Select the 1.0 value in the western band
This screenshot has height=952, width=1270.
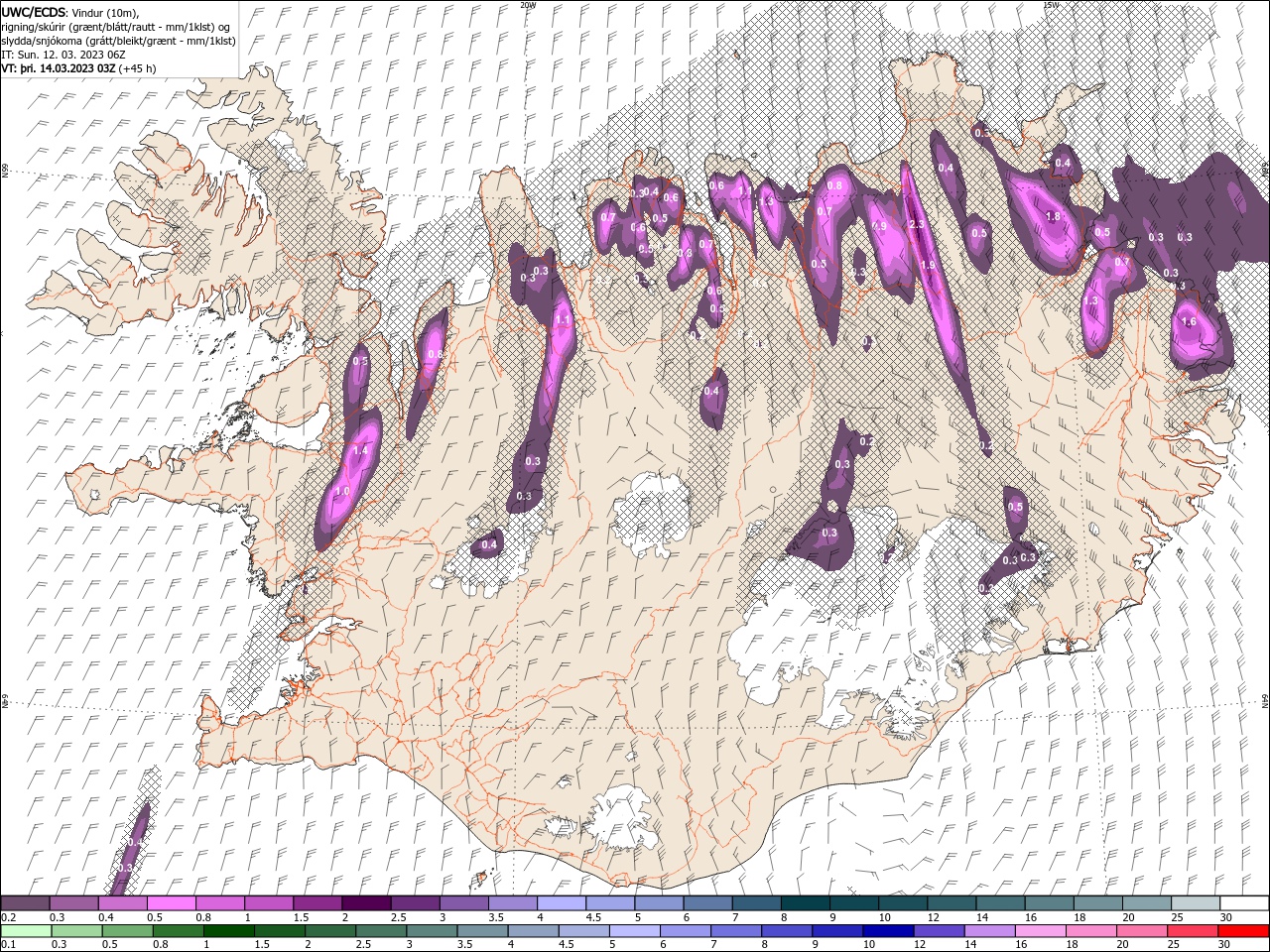(343, 491)
